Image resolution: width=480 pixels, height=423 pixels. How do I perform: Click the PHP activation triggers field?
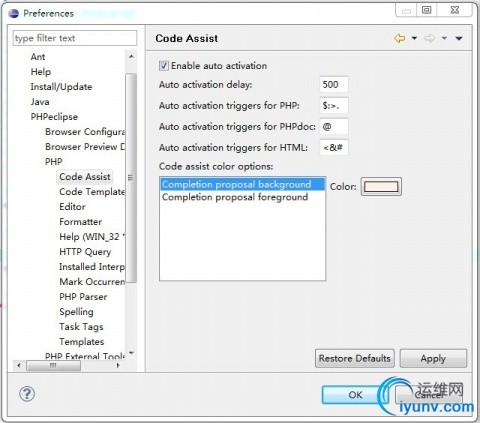(x=334, y=105)
